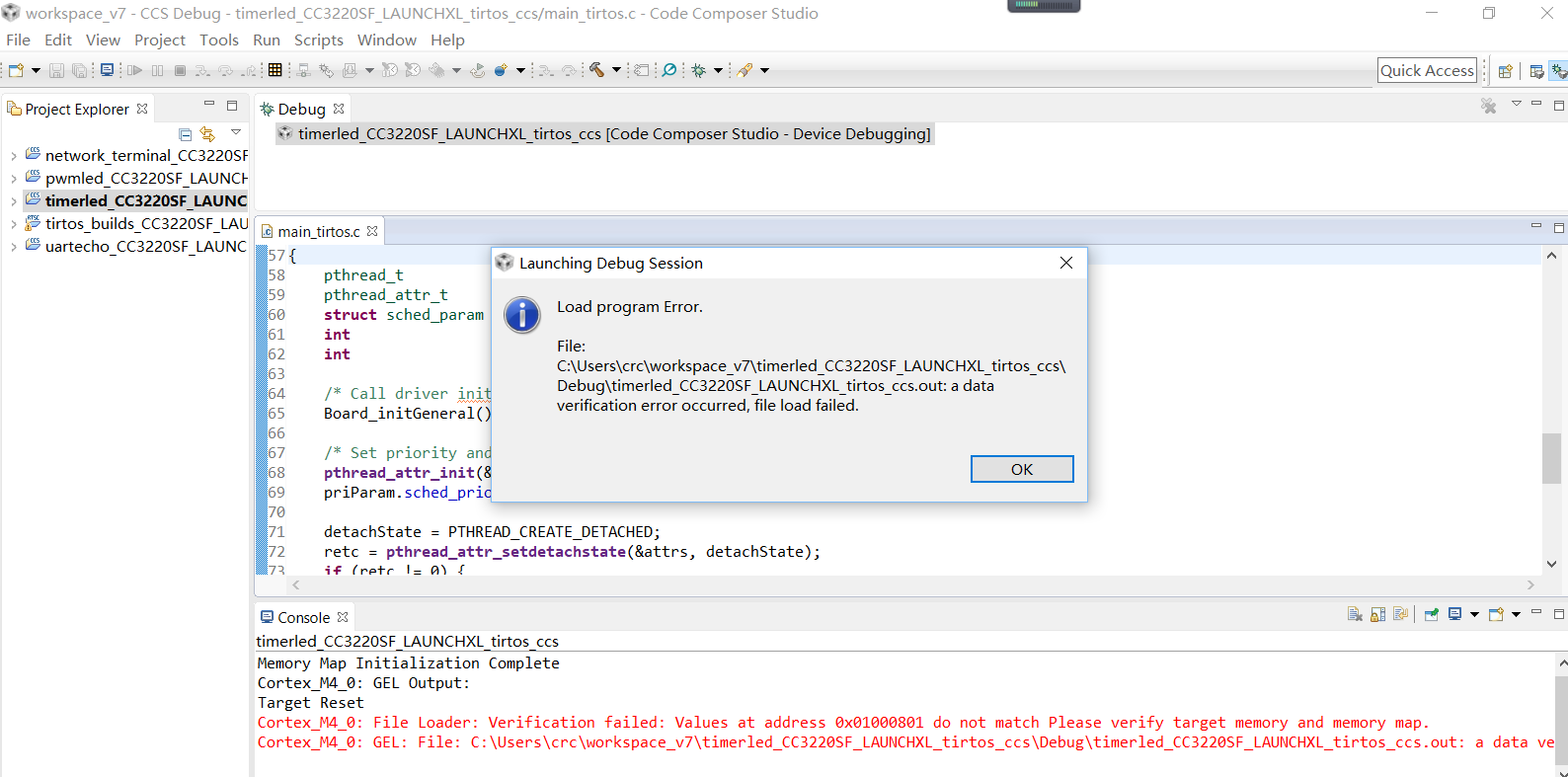The width and height of the screenshot is (1568, 777).
Task: Expand the tirtos_builds_CC3220SF project node
Action: pos(14,224)
